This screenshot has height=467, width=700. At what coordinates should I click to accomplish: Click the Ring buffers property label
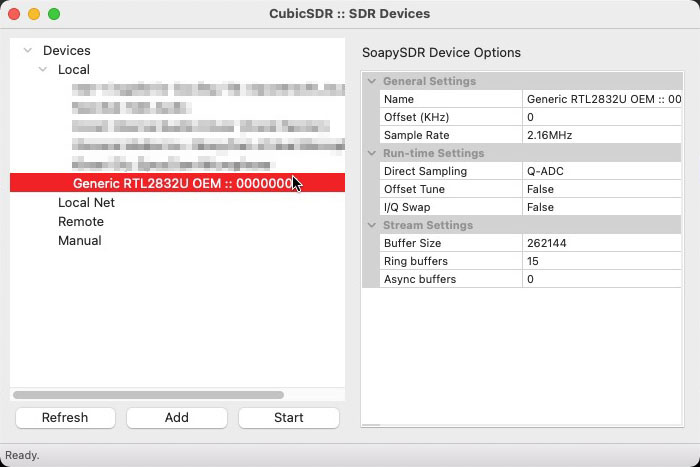(x=416, y=261)
